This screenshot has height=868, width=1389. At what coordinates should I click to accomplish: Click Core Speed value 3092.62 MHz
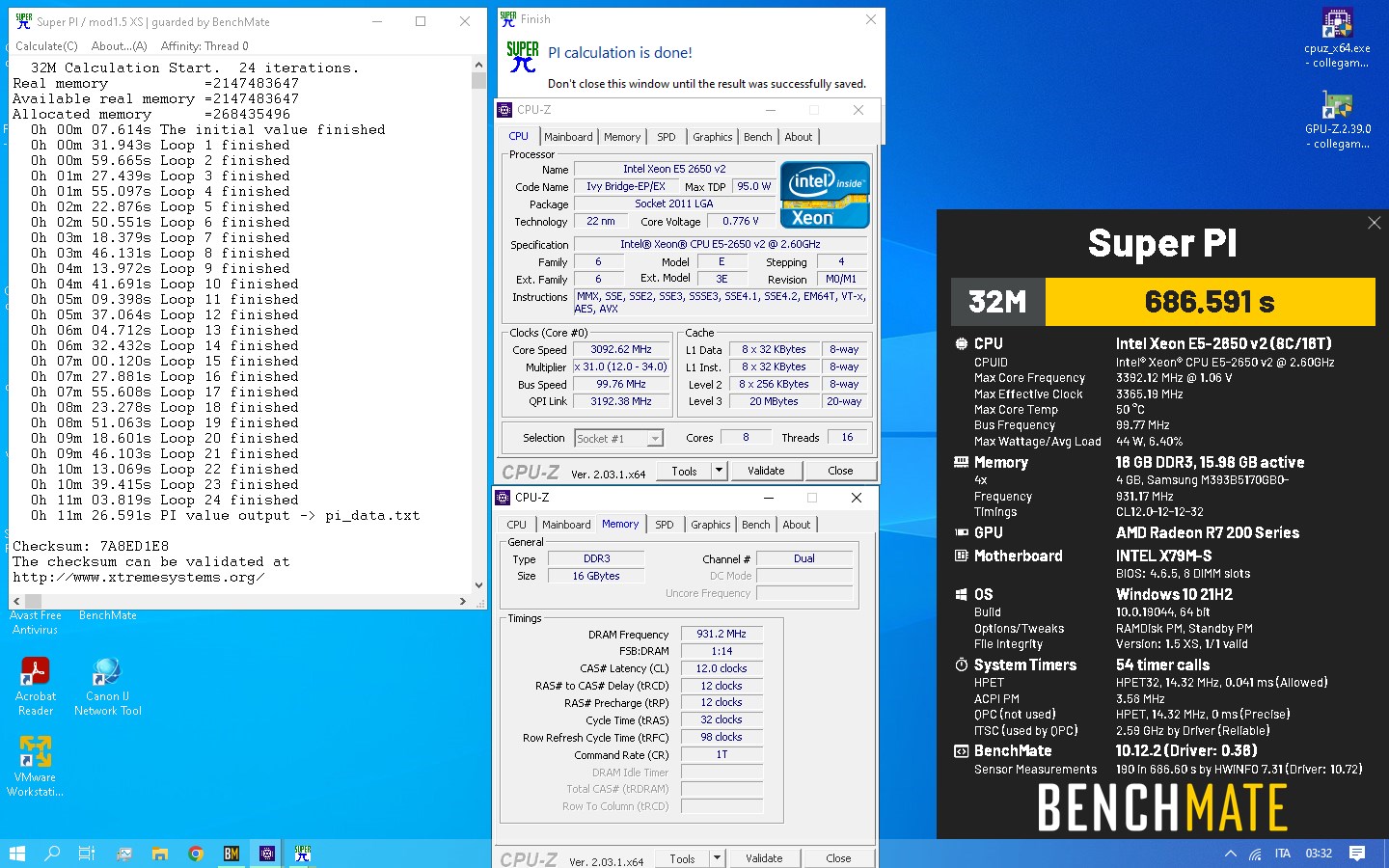[621, 350]
